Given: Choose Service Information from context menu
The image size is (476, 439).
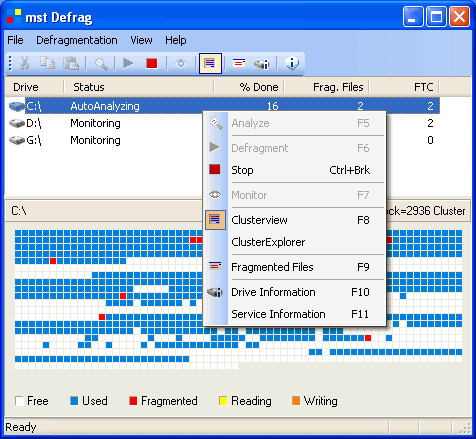Looking at the screenshot, I should (295, 314).
